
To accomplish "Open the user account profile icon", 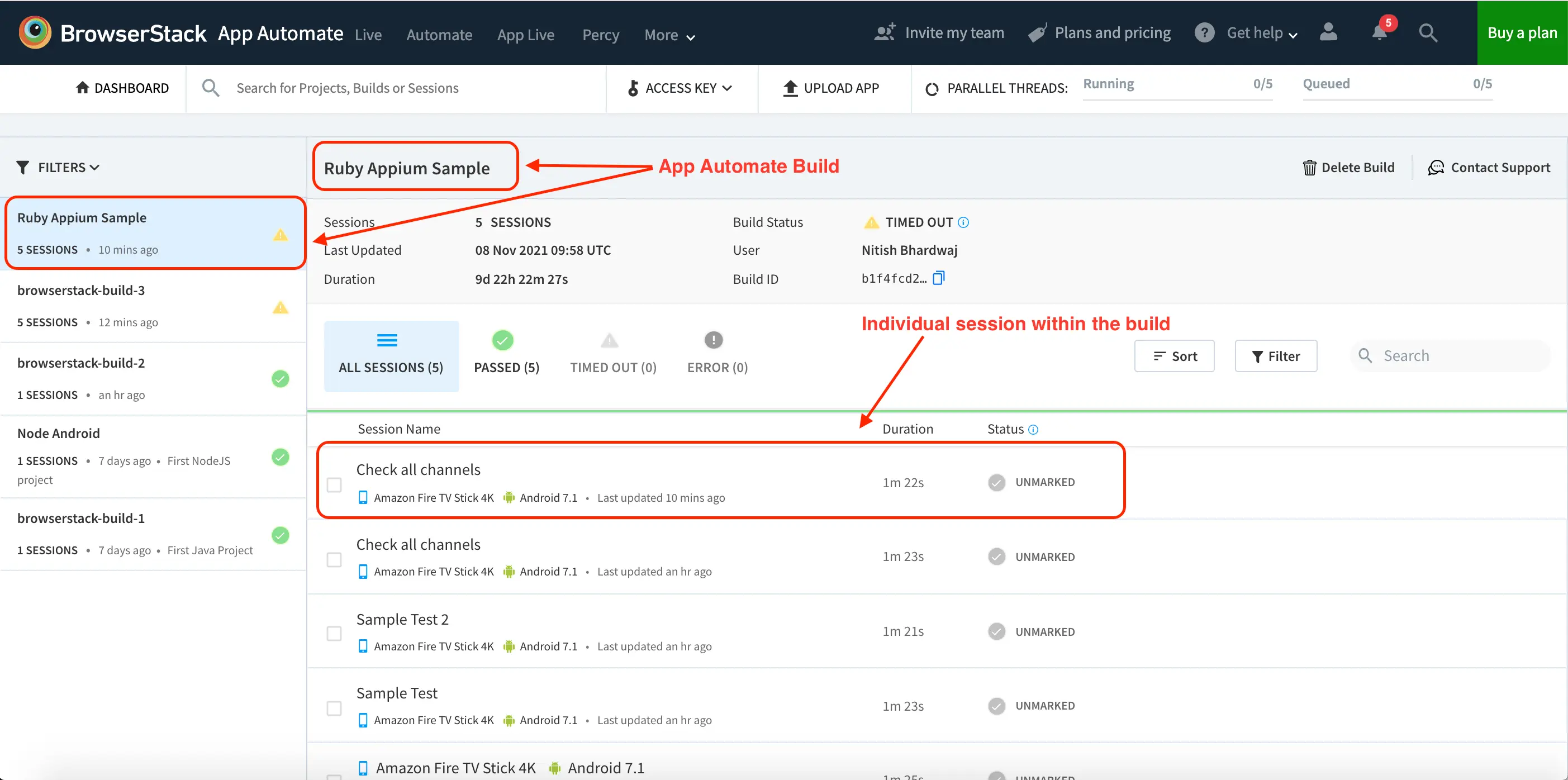I will 1328,32.
